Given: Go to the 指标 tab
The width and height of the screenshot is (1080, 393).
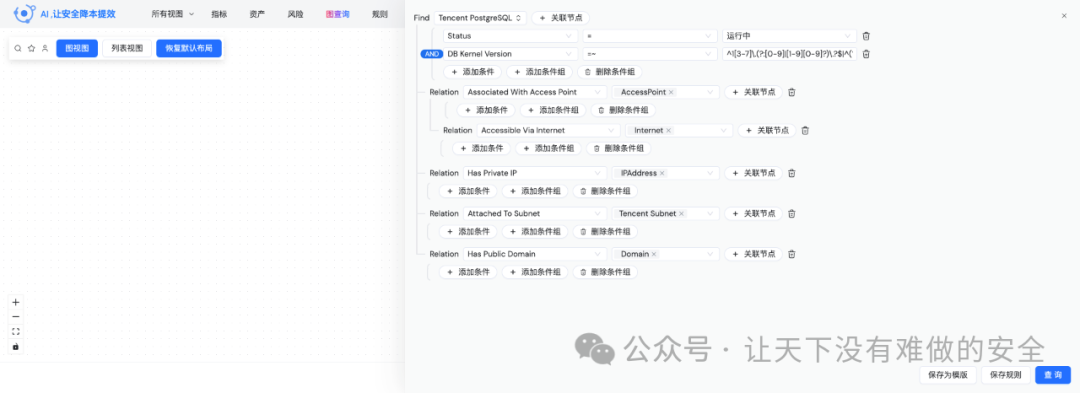Looking at the screenshot, I should [x=219, y=14].
